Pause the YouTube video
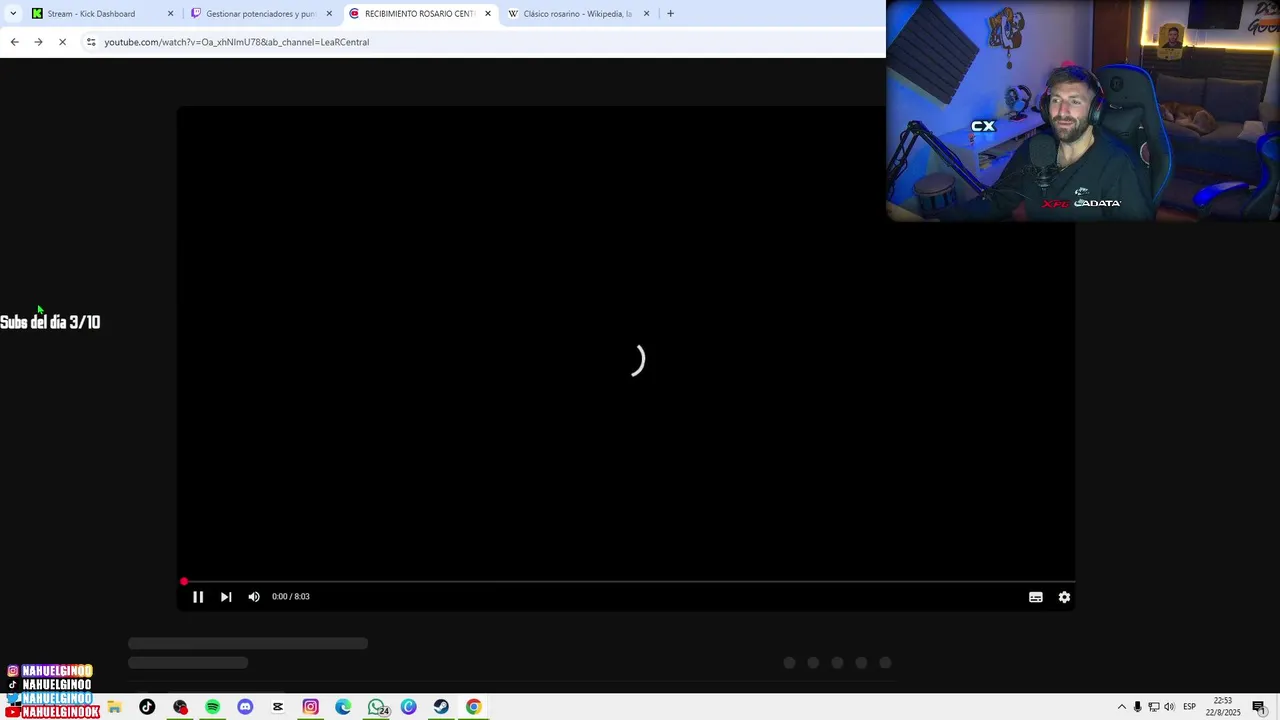This screenshot has height=720, width=1280. click(x=198, y=597)
